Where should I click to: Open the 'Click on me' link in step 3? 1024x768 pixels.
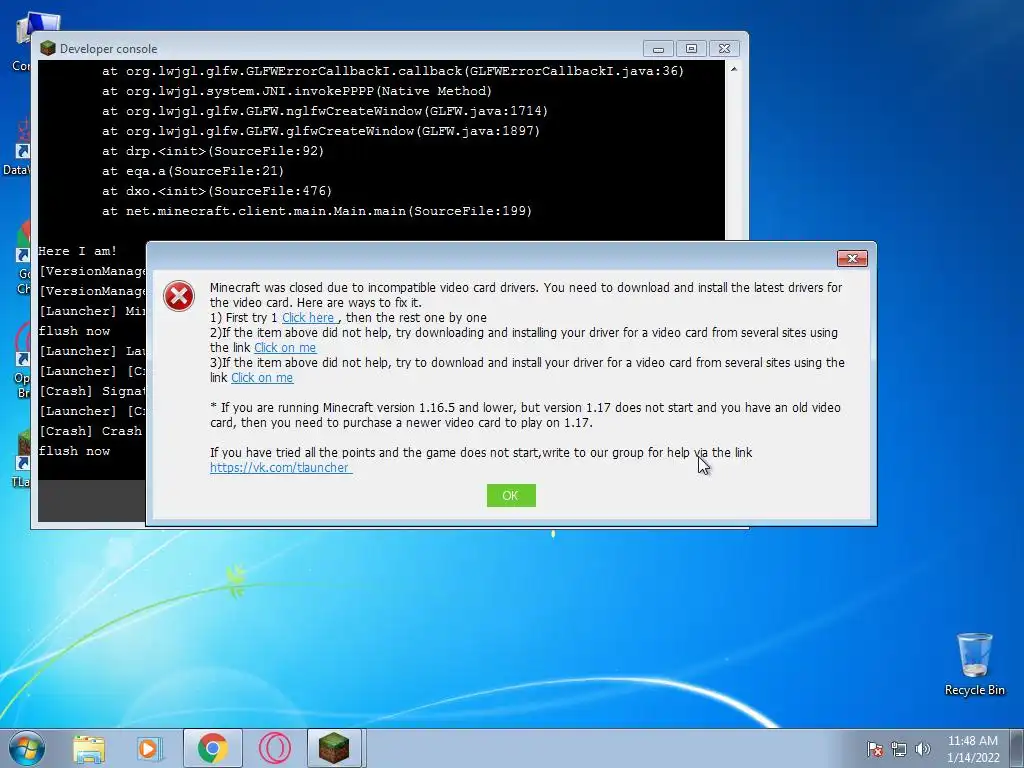[x=262, y=378]
